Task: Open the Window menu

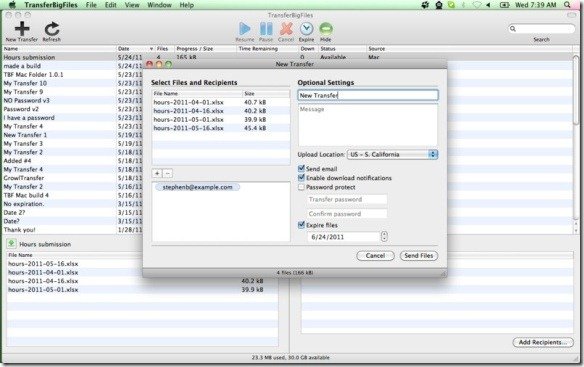Action: (x=159, y=5)
